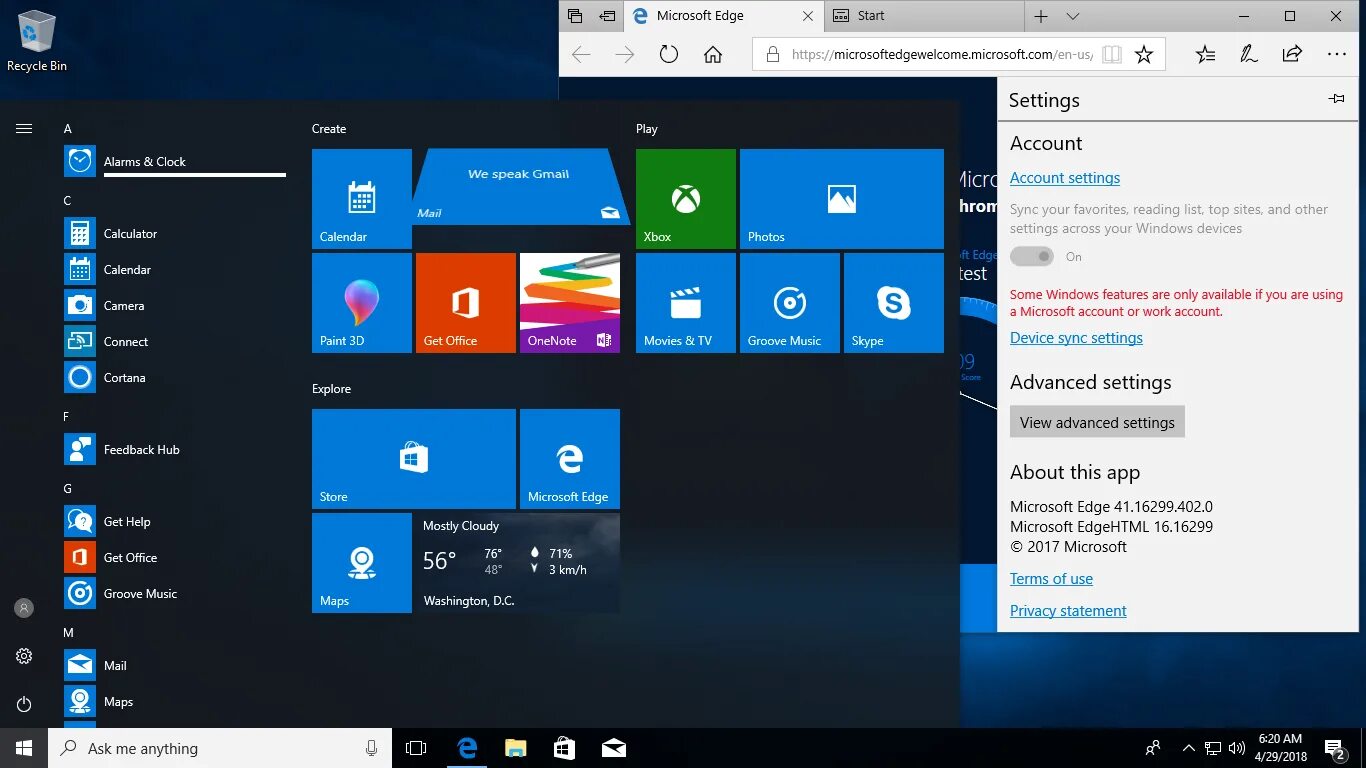Share this page from Edge toolbar
Screen dimensions: 1366x768
pyautogui.click(x=1292, y=55)
